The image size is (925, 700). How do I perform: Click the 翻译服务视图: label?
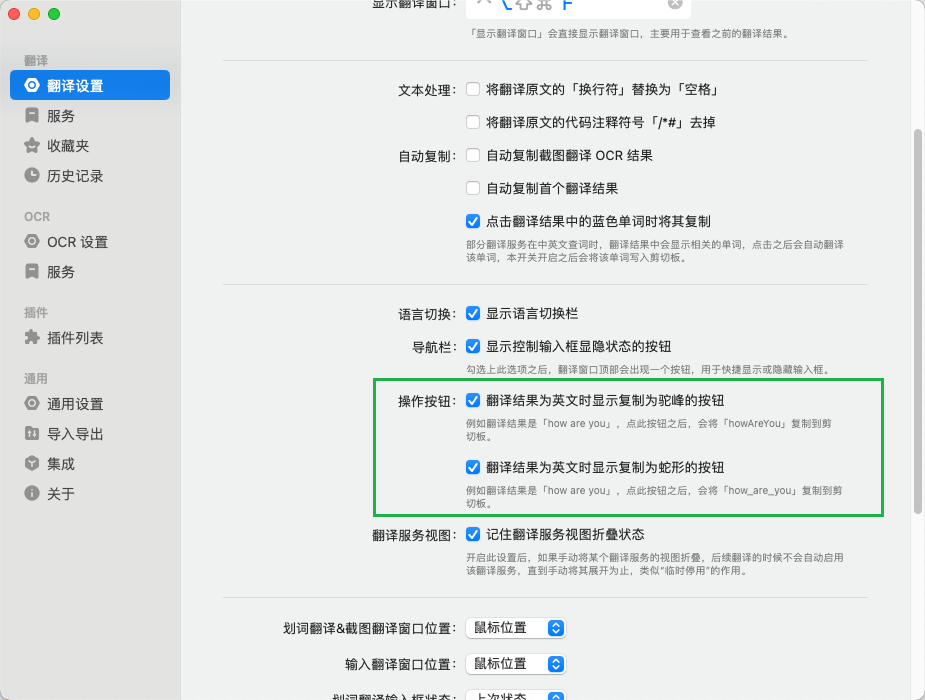pos(415,535)
